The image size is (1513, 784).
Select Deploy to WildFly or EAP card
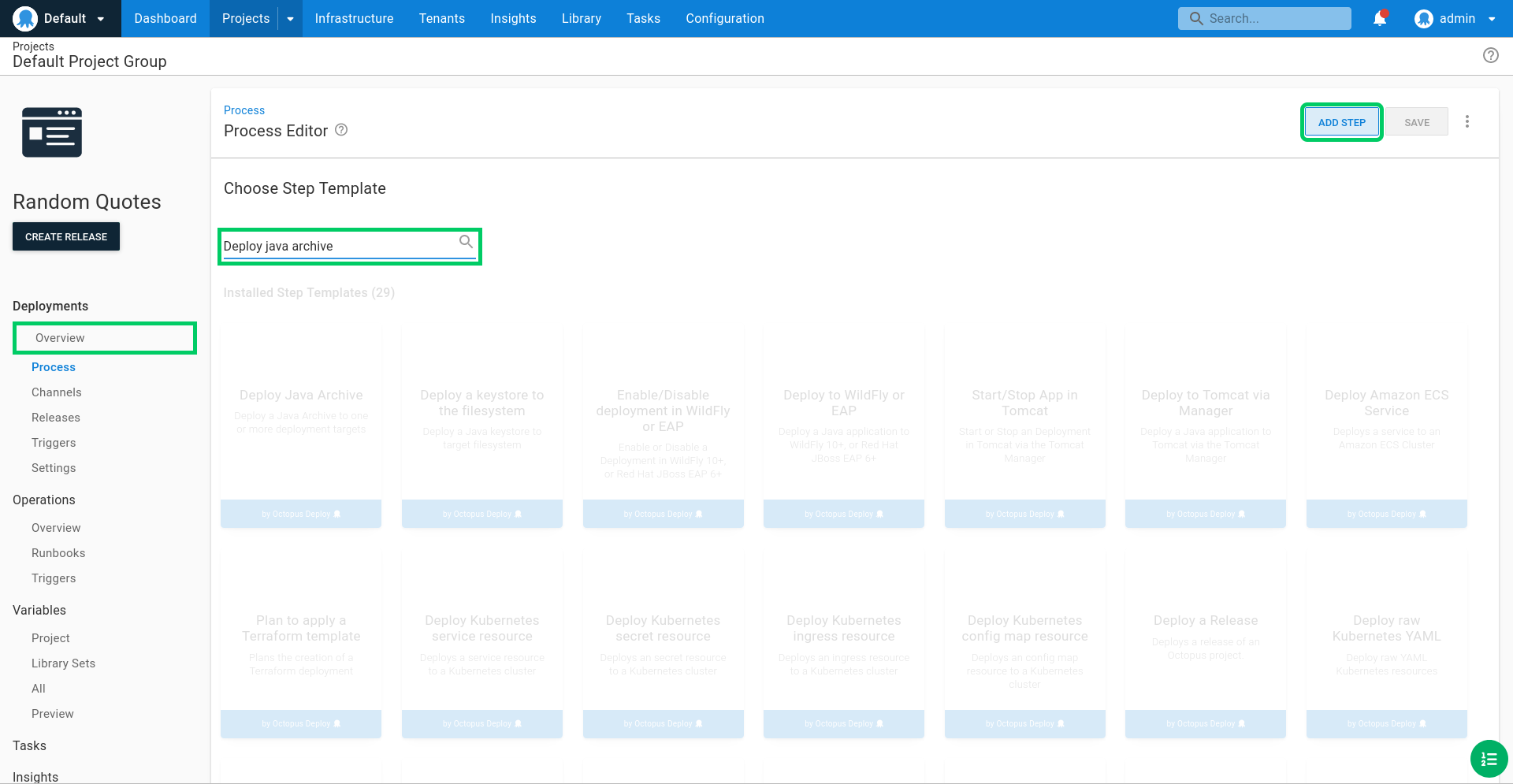click(x=844, y=427)
